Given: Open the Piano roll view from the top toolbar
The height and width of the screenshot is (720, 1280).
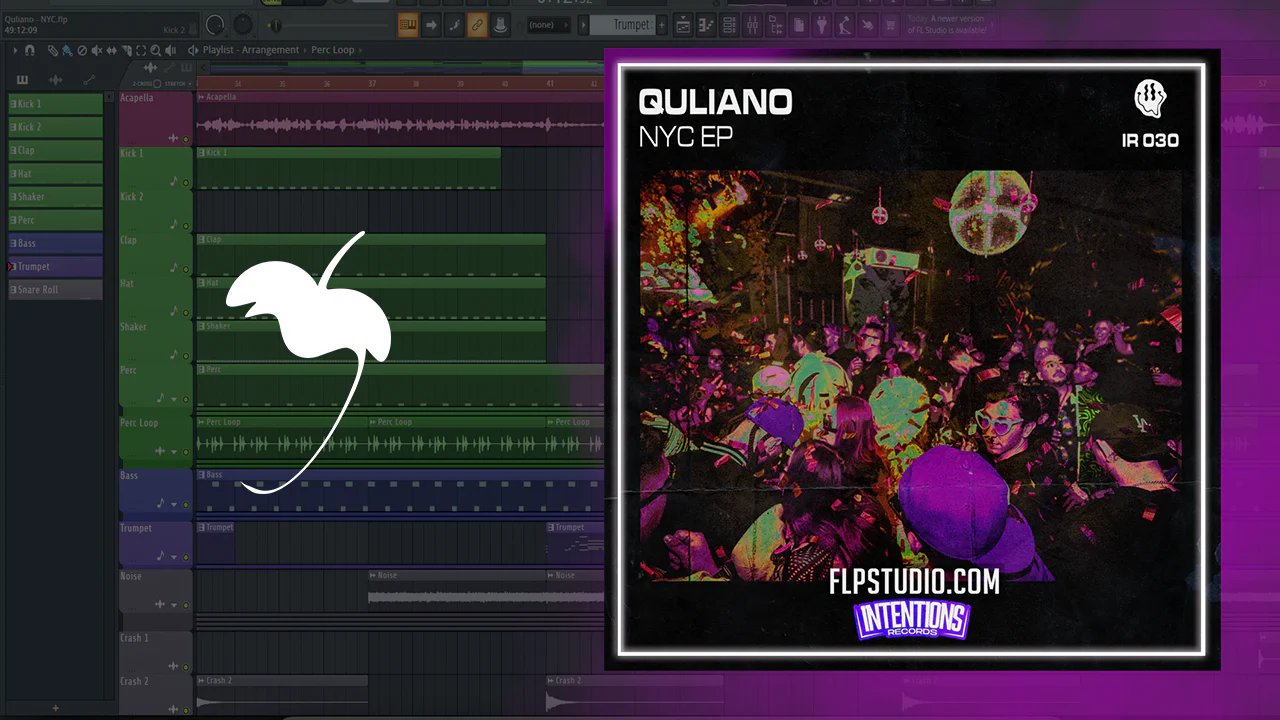Looking at the screenshot, I should point(706,25).
